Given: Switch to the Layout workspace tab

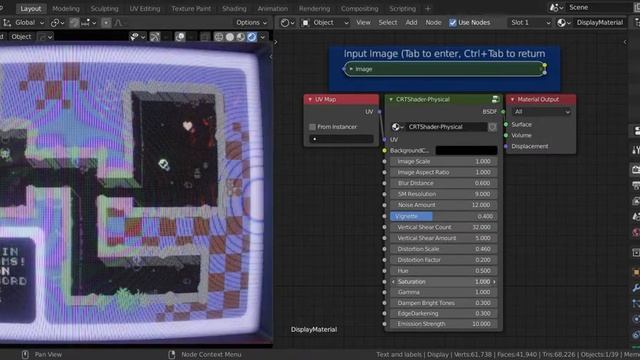Looking at the screenshot, I should point(31,9).
